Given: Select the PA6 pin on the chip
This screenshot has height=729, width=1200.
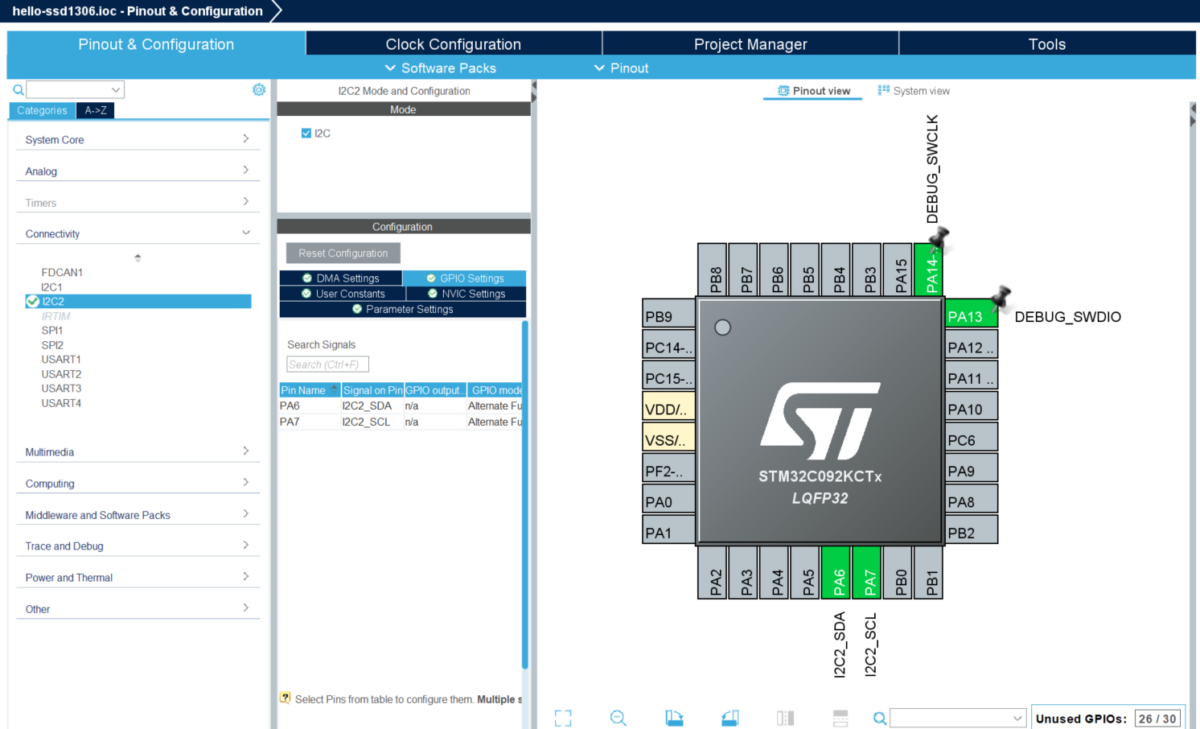Looking at the screenshot, I should [x=836, y=573].
